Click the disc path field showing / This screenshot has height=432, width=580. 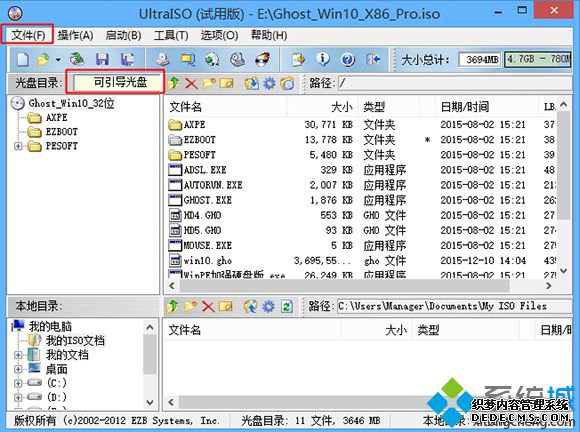coord(455,83)
